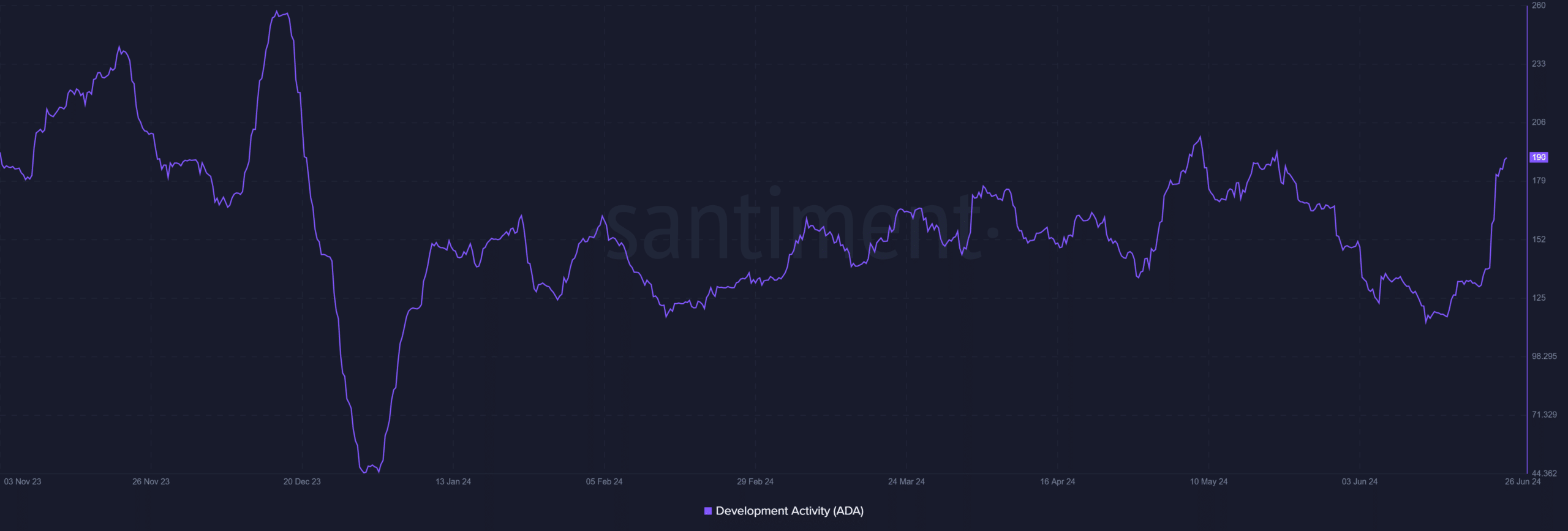Click the 05 Feb 24 date label

tap(604, 481)
